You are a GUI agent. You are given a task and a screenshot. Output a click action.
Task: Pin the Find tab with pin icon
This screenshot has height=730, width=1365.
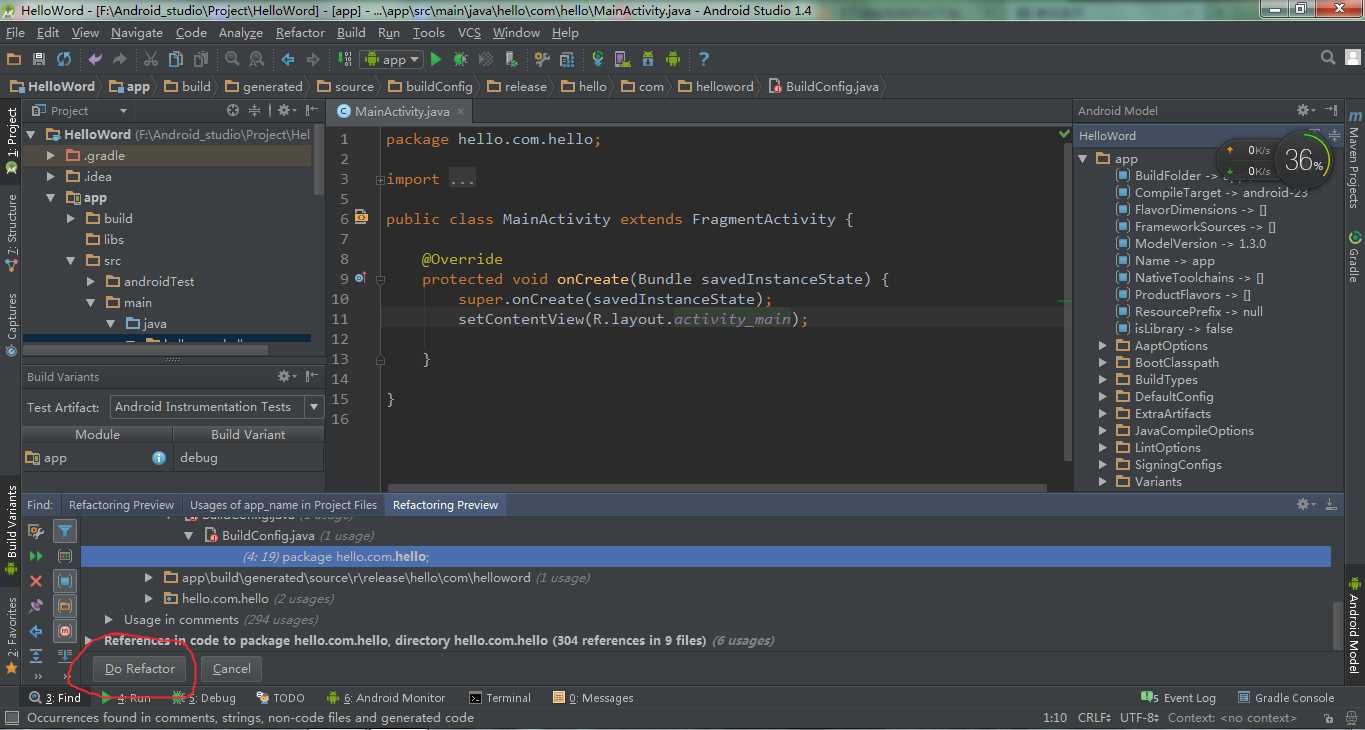click(36, 606)
